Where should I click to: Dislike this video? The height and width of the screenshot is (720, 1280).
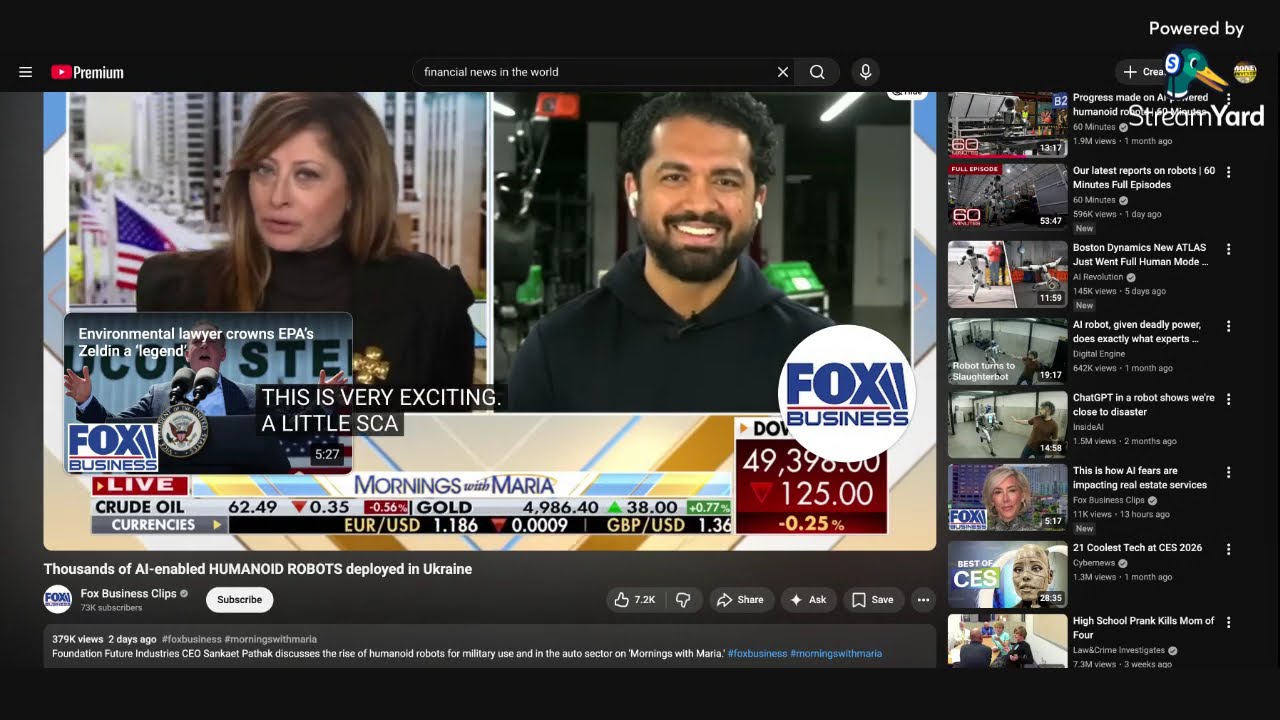click(684, 600)
